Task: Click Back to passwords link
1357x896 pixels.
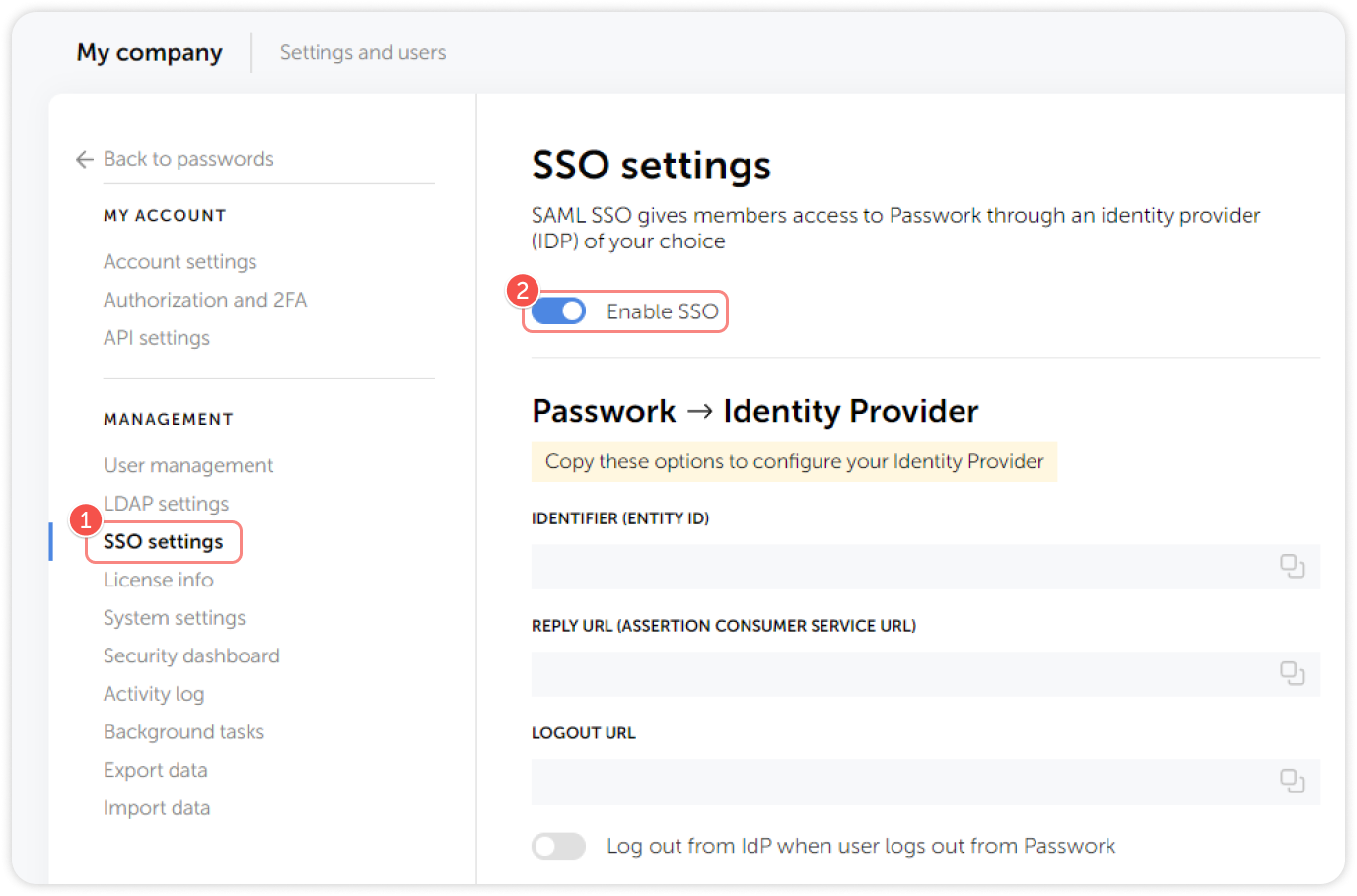Action: coord(187,159)
